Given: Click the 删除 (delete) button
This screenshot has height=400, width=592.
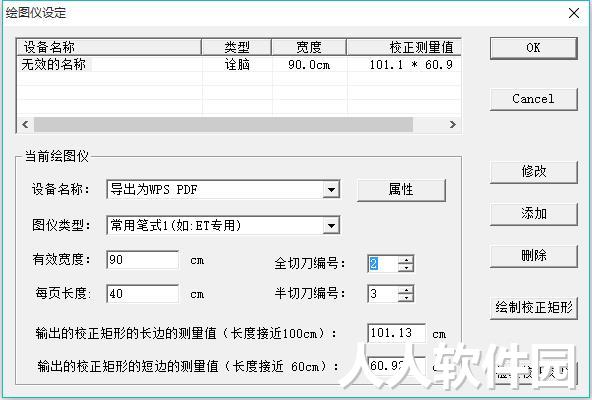Looking at the screenshot, I should (x=533, y=256).
